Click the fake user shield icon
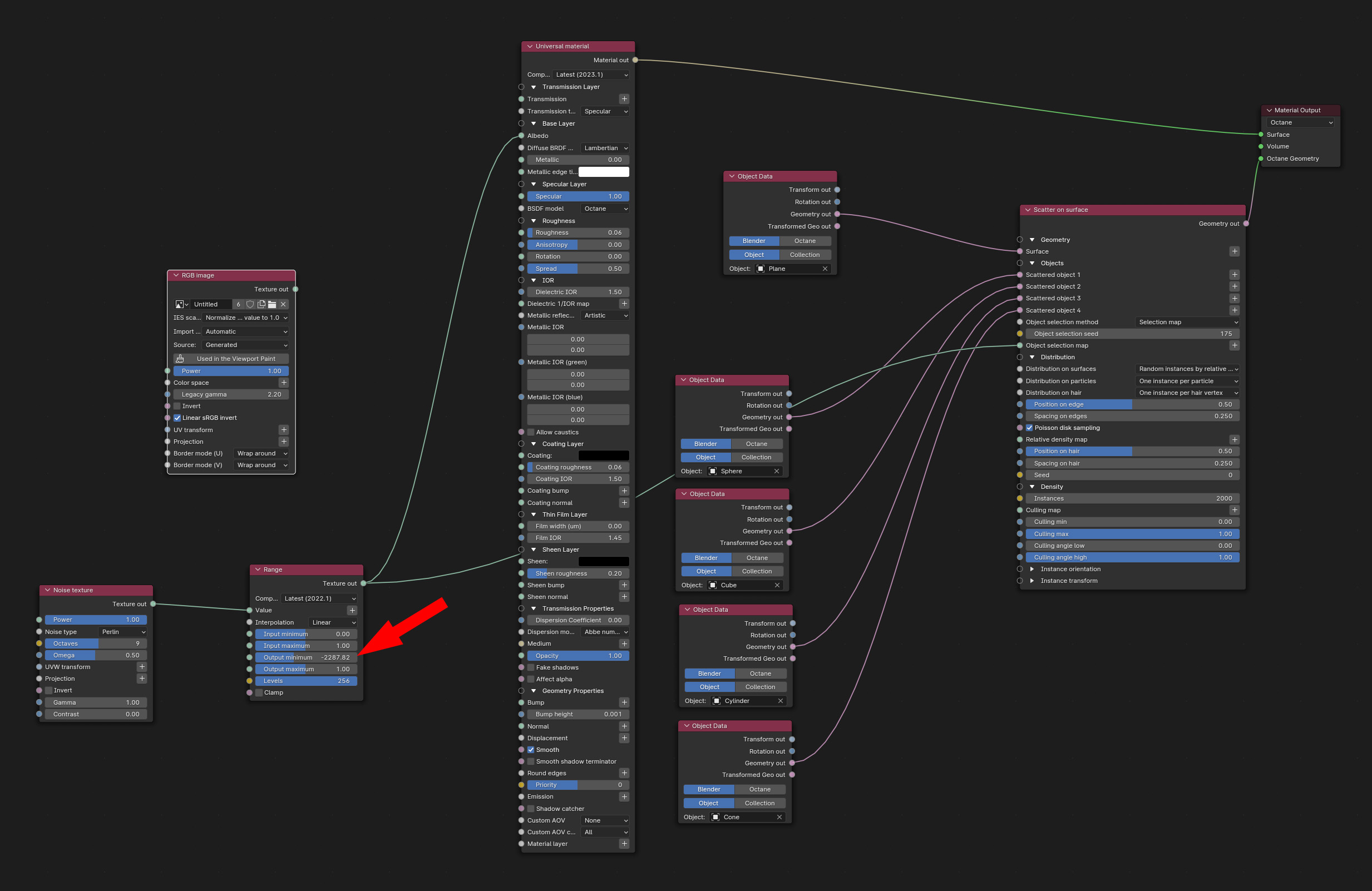The width and height of the screenshot is (1372, 891). [x=250, y=304]
